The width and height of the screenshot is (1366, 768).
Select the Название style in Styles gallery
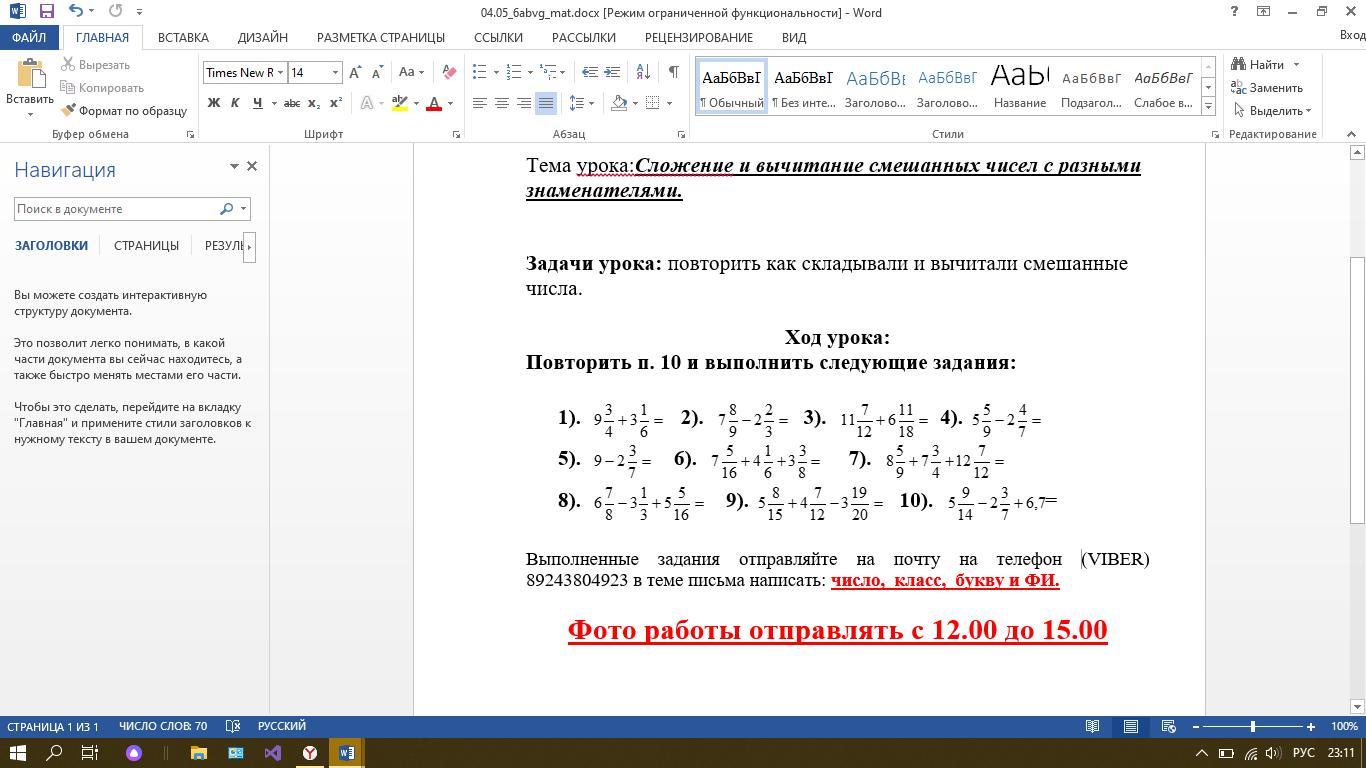(1019, 86)
